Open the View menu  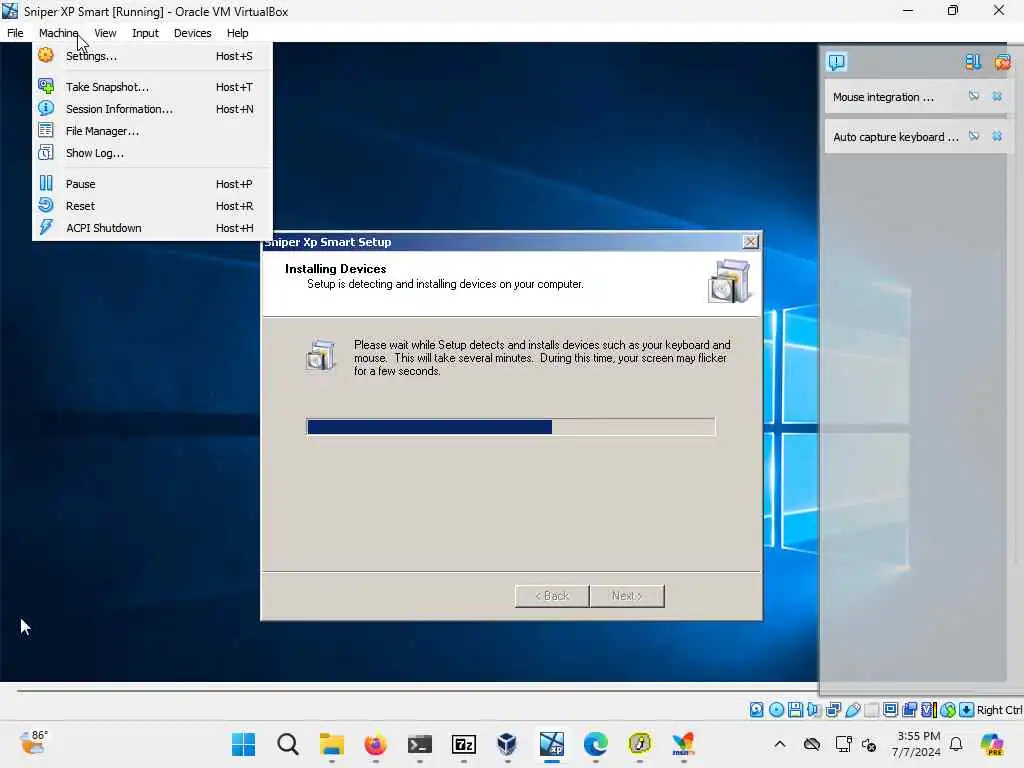coord(105,33)
